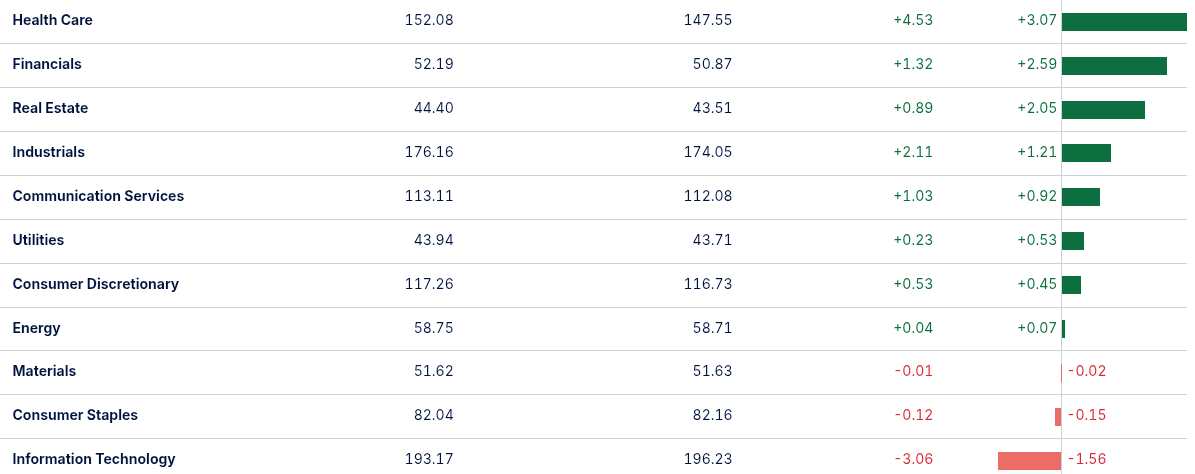Click the Materials sector label
Image resolution: width=1195 pixels, height=474 pixels.
click(x=44, y=371)
